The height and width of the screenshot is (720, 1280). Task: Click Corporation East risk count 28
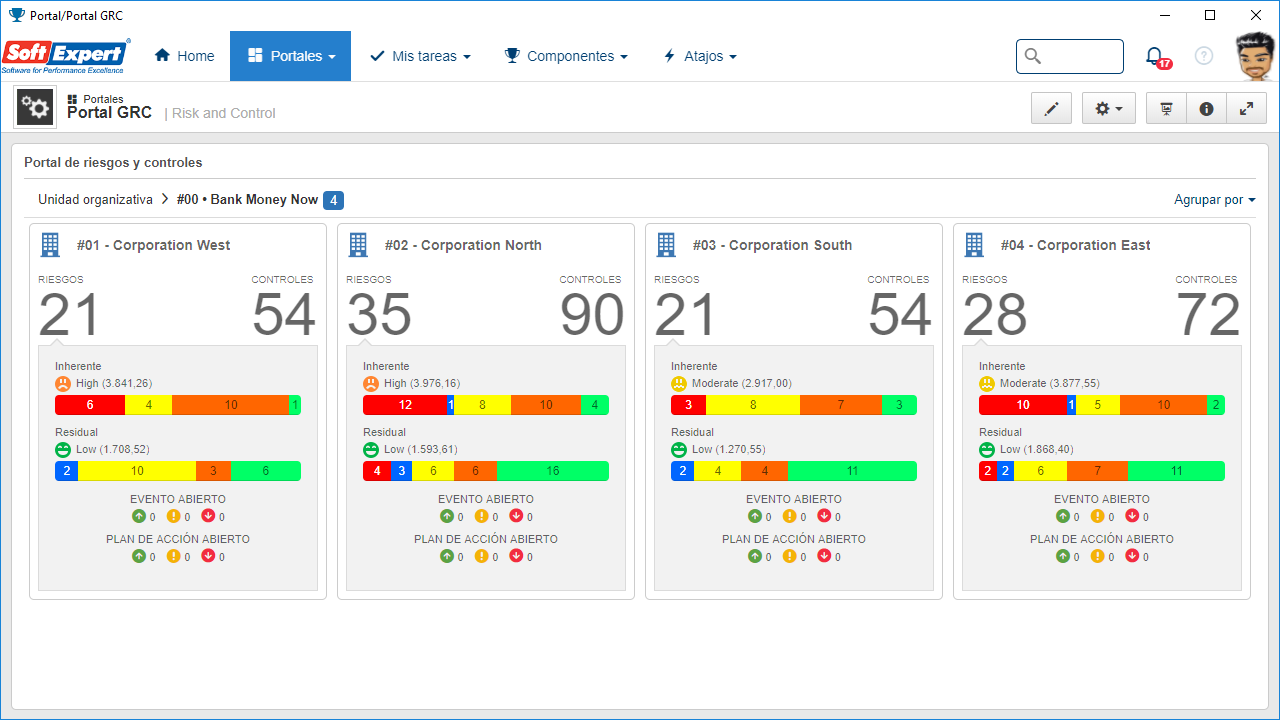[995, 314]
